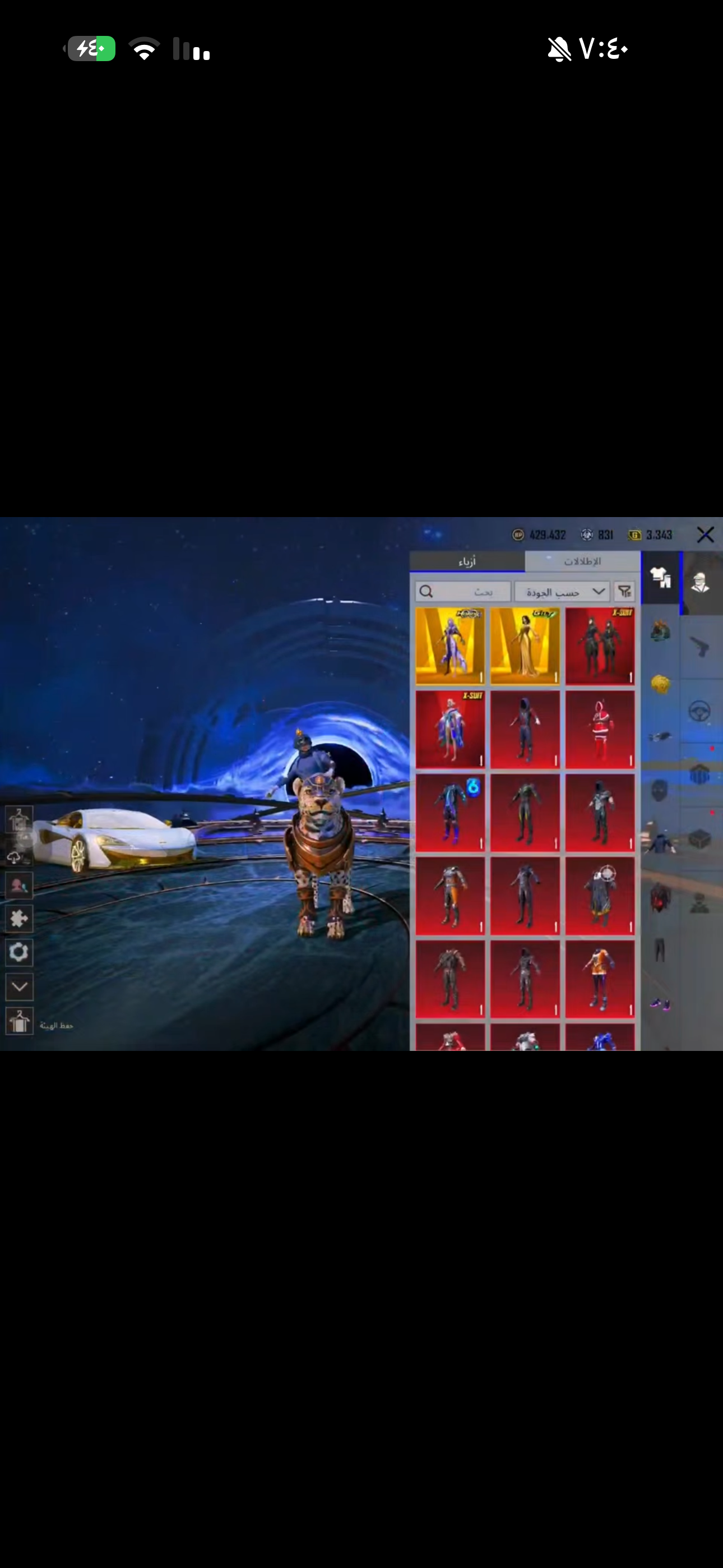Open the حسب الجودة sort dropdown
Viewport: 723px width, 1568px height.
tap(562, 592)
